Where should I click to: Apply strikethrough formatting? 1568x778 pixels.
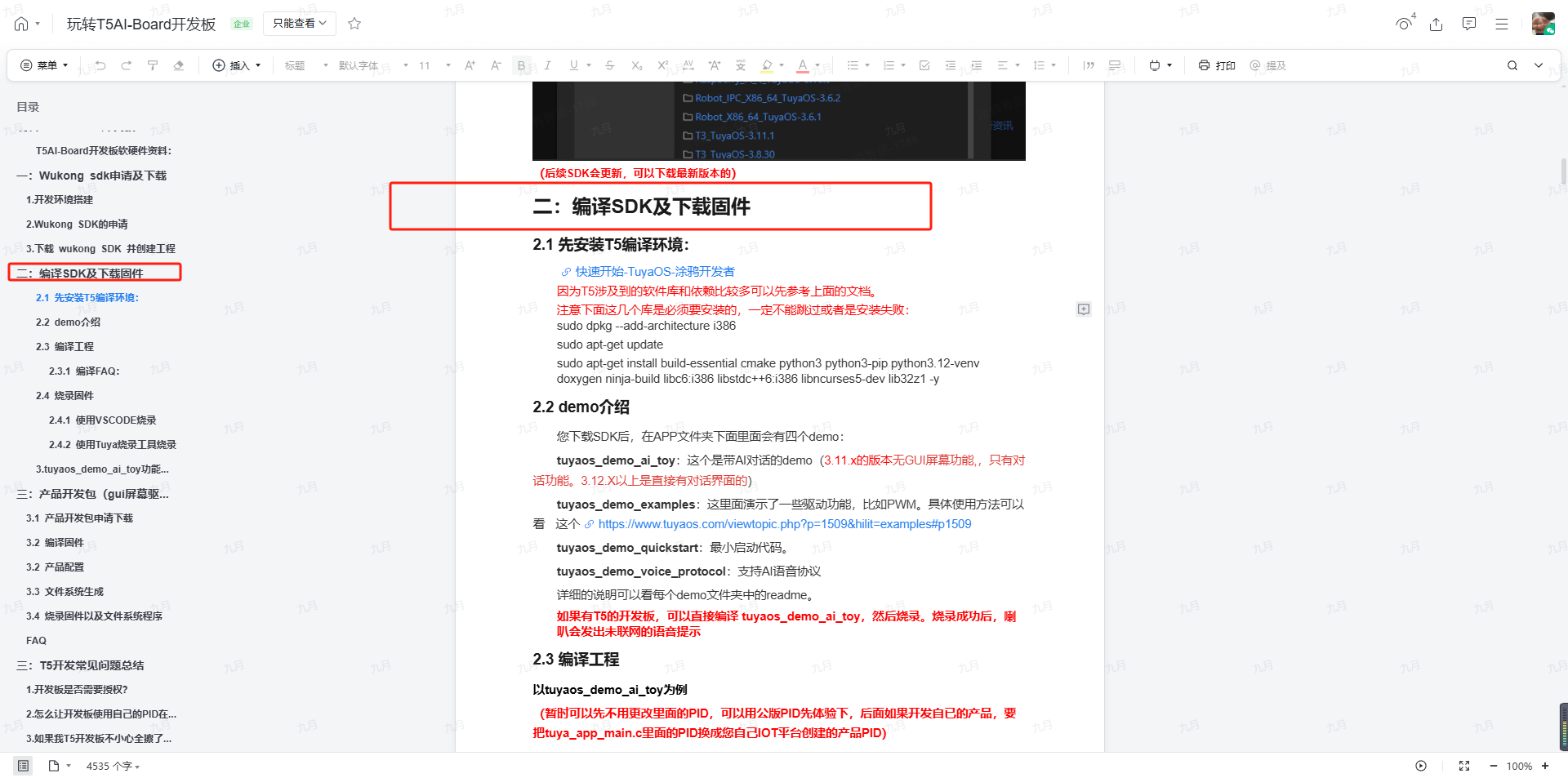(x=610, y=65)
